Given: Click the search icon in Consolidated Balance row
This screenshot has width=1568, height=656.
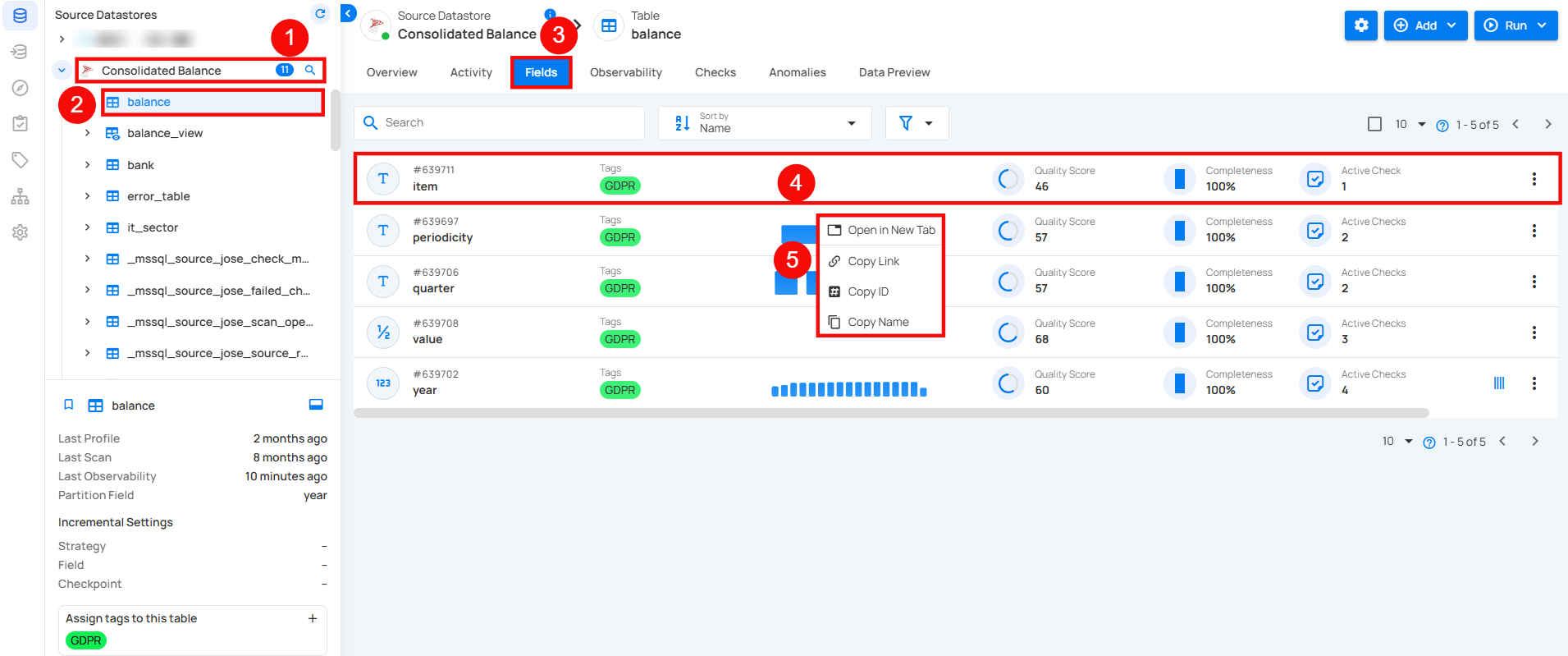Looking at the screenshot, I should [x=310, y=71].
